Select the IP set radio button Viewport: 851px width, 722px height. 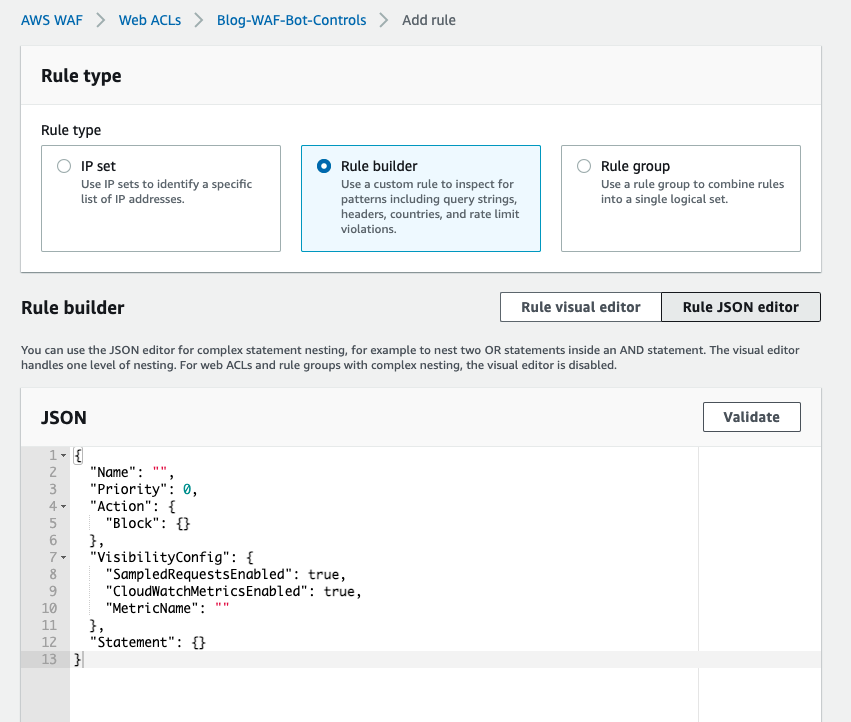(x=64, y=166)
